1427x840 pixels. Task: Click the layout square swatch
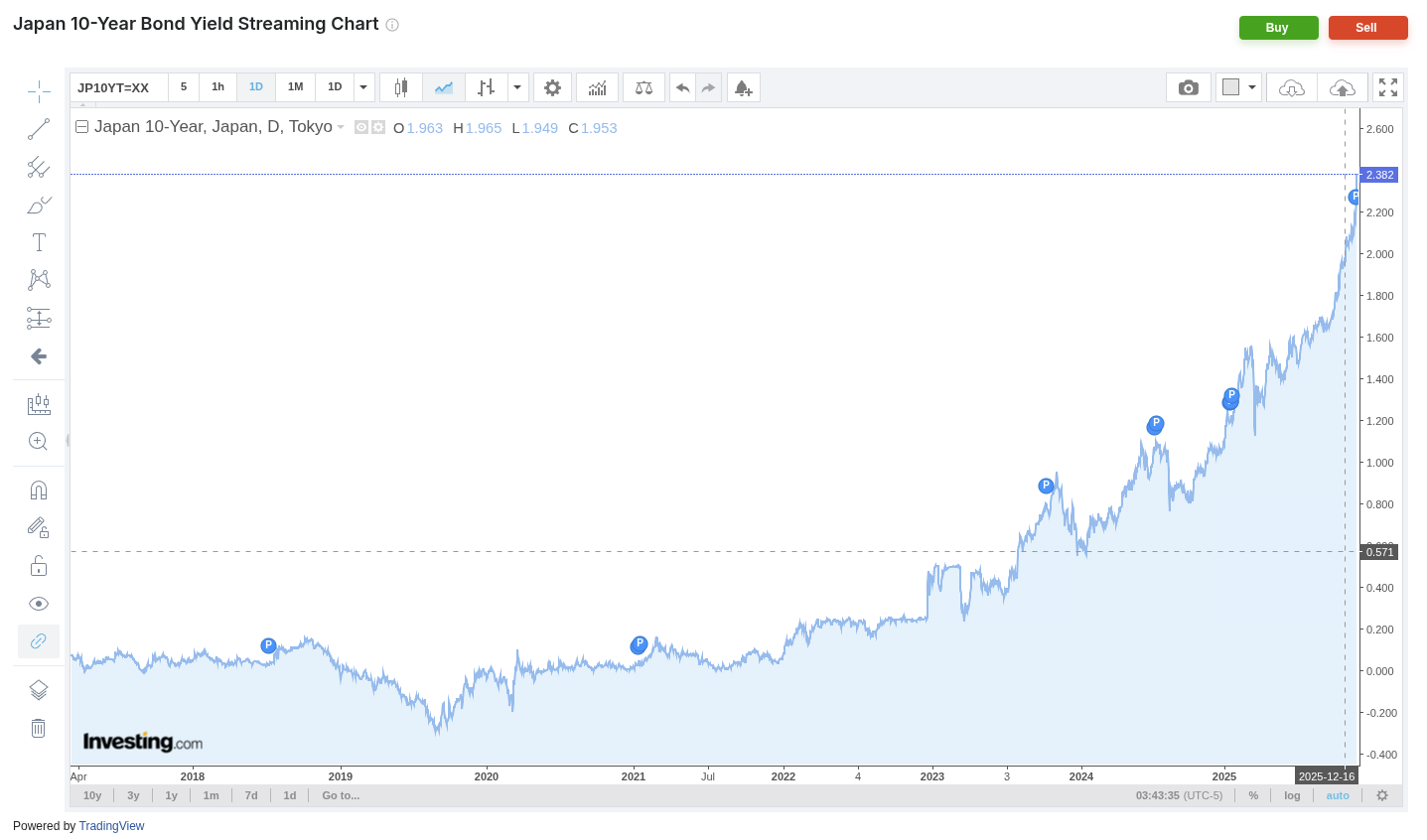[x=1231, y=87]
